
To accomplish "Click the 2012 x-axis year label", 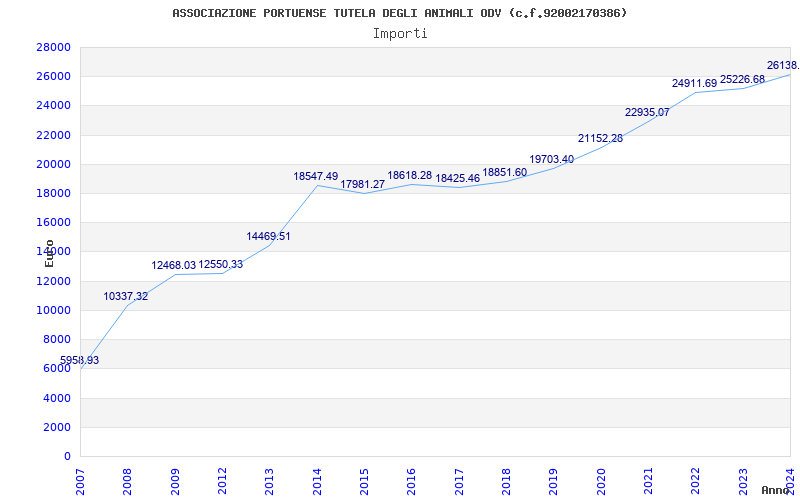I will click(x=222, y=481).
